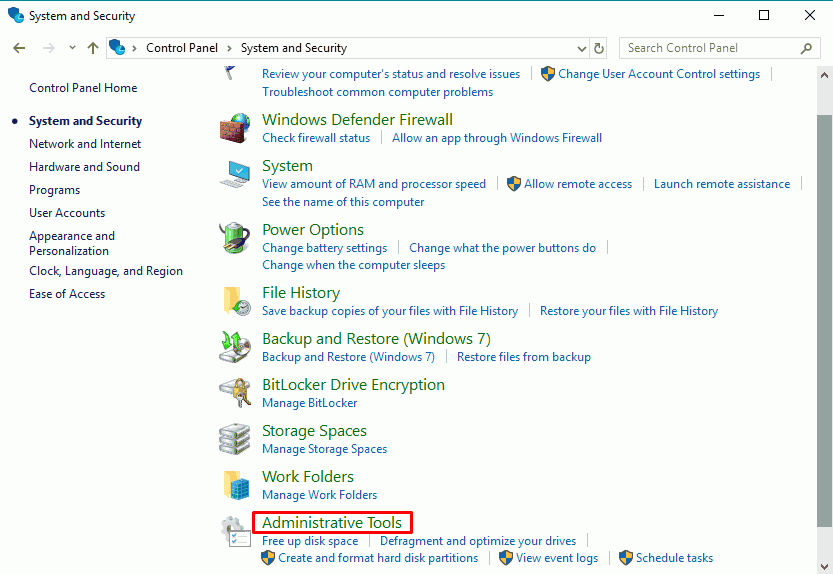Click Troubleshoot common computer problems

click(377, 92)
